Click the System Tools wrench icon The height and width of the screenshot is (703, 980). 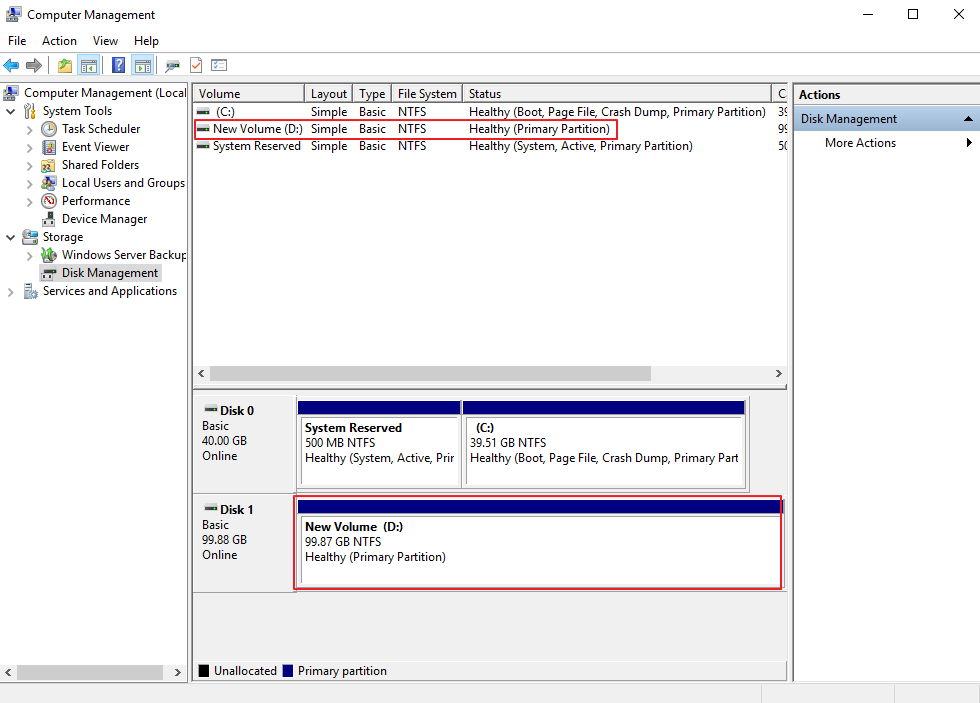[x=29, y=111]
